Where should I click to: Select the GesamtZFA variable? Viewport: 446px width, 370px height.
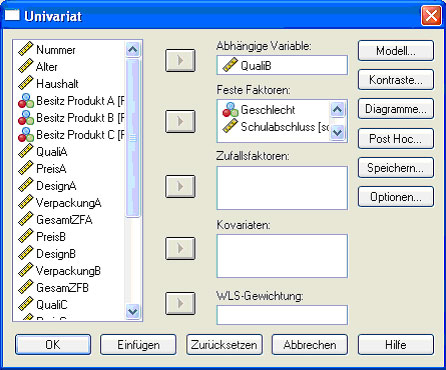[64, 220]
